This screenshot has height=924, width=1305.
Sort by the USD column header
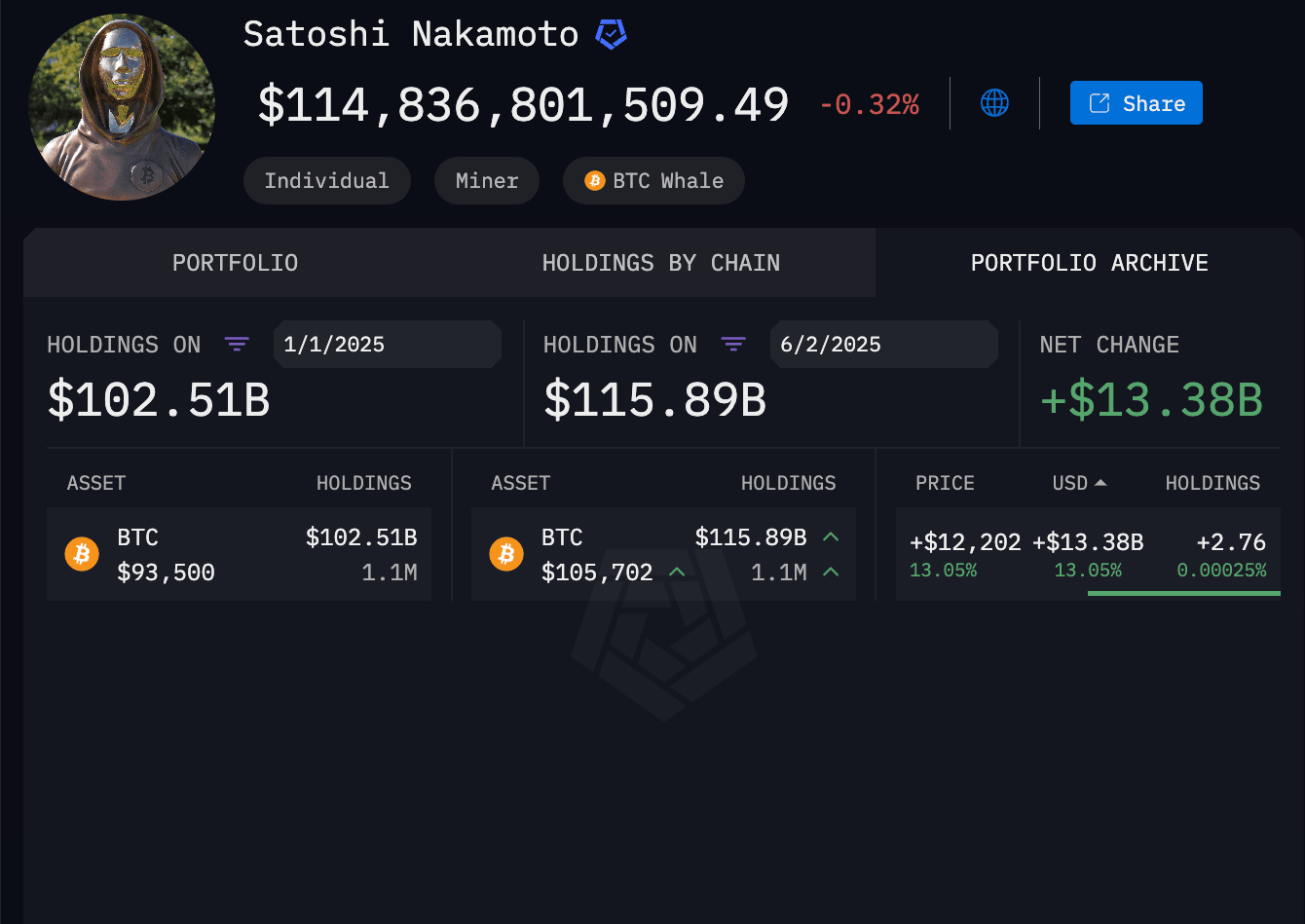(x=1079, y=483)
